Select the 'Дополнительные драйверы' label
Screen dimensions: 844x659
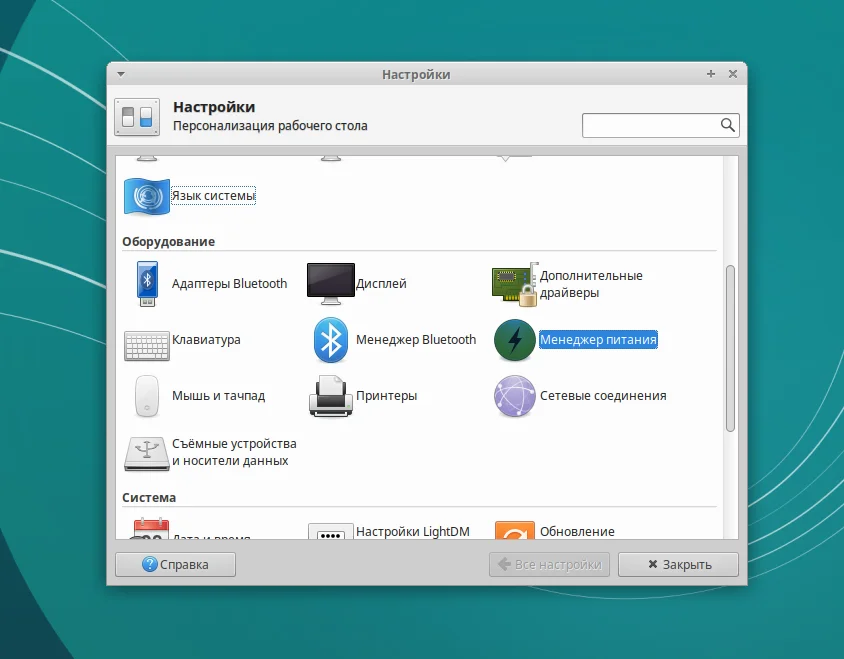(x=591, y=284)
